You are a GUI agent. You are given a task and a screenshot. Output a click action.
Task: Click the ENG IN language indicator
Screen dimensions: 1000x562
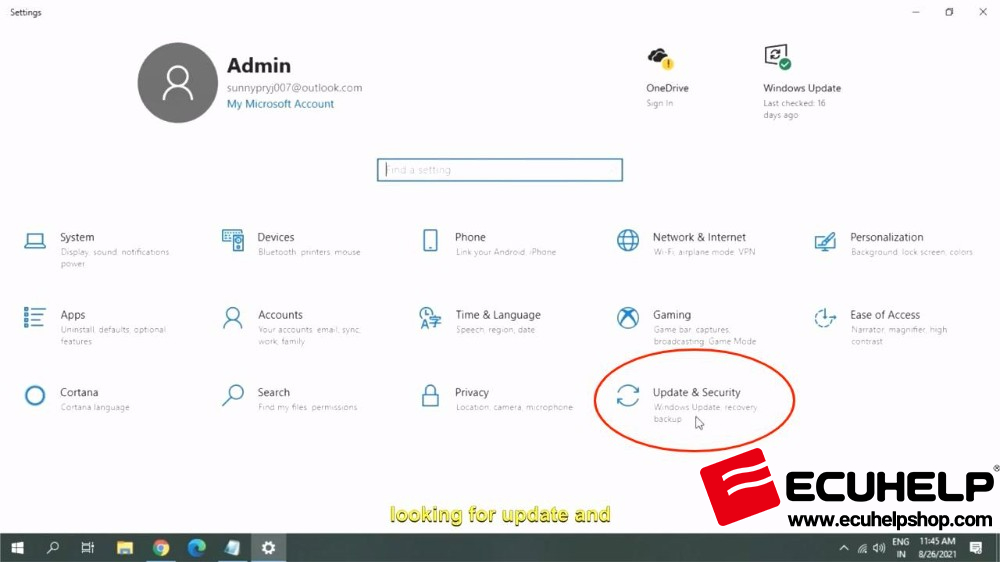click(901, 548)
